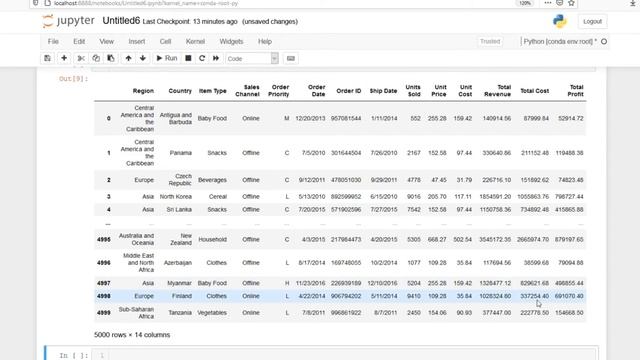Image resolution: width=640 pixels, height=360 pixels.
Task: Click the Beverages item type cell
Action: coord(212,180)
